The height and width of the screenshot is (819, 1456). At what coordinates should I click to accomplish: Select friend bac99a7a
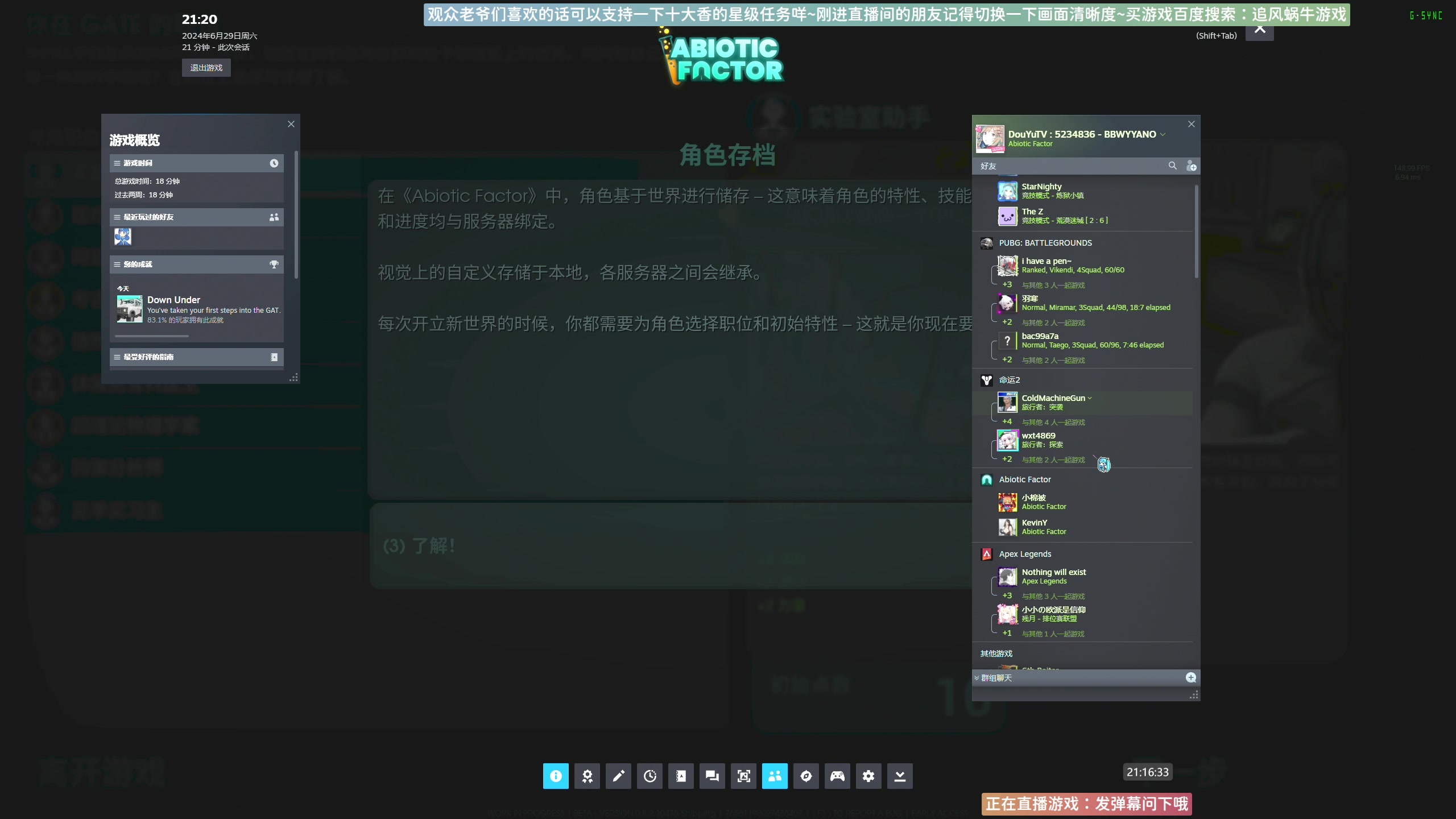coord(1083,341)
